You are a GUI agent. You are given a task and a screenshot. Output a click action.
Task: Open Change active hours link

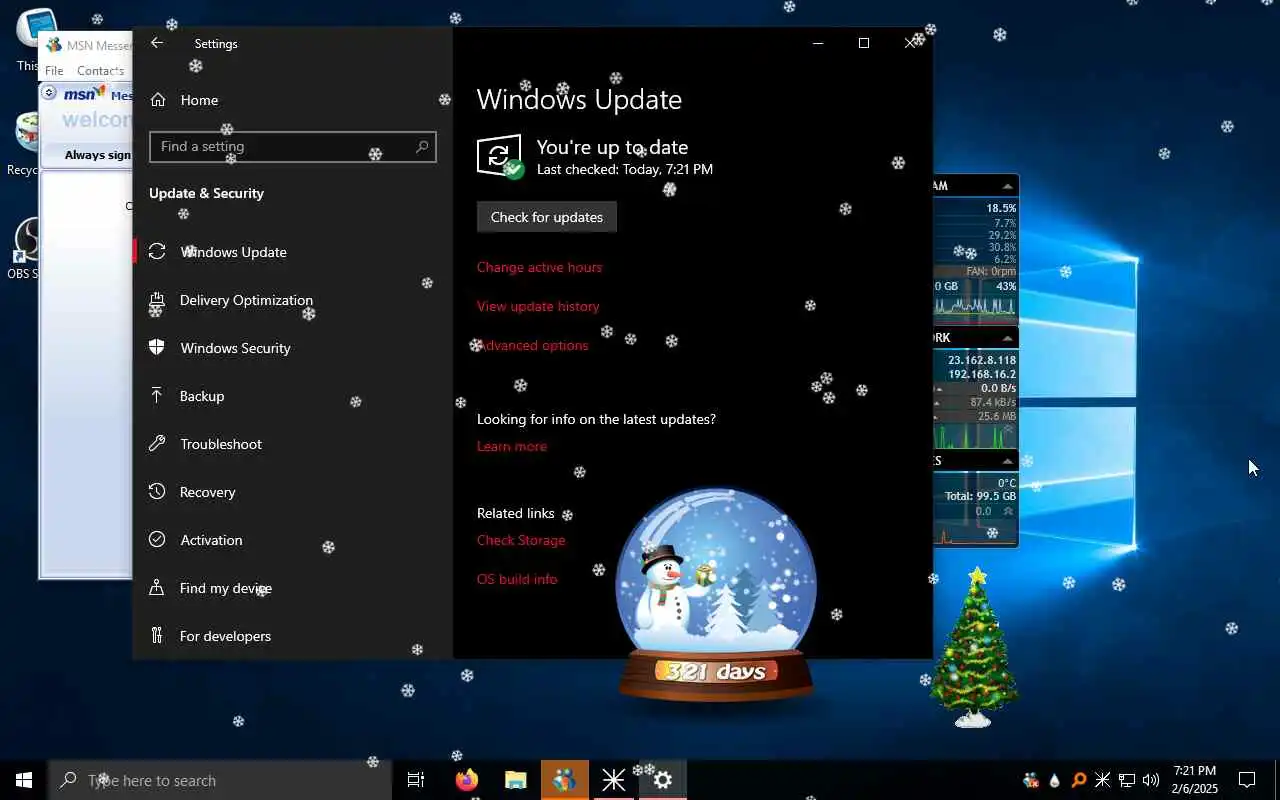tap(539, 267)
